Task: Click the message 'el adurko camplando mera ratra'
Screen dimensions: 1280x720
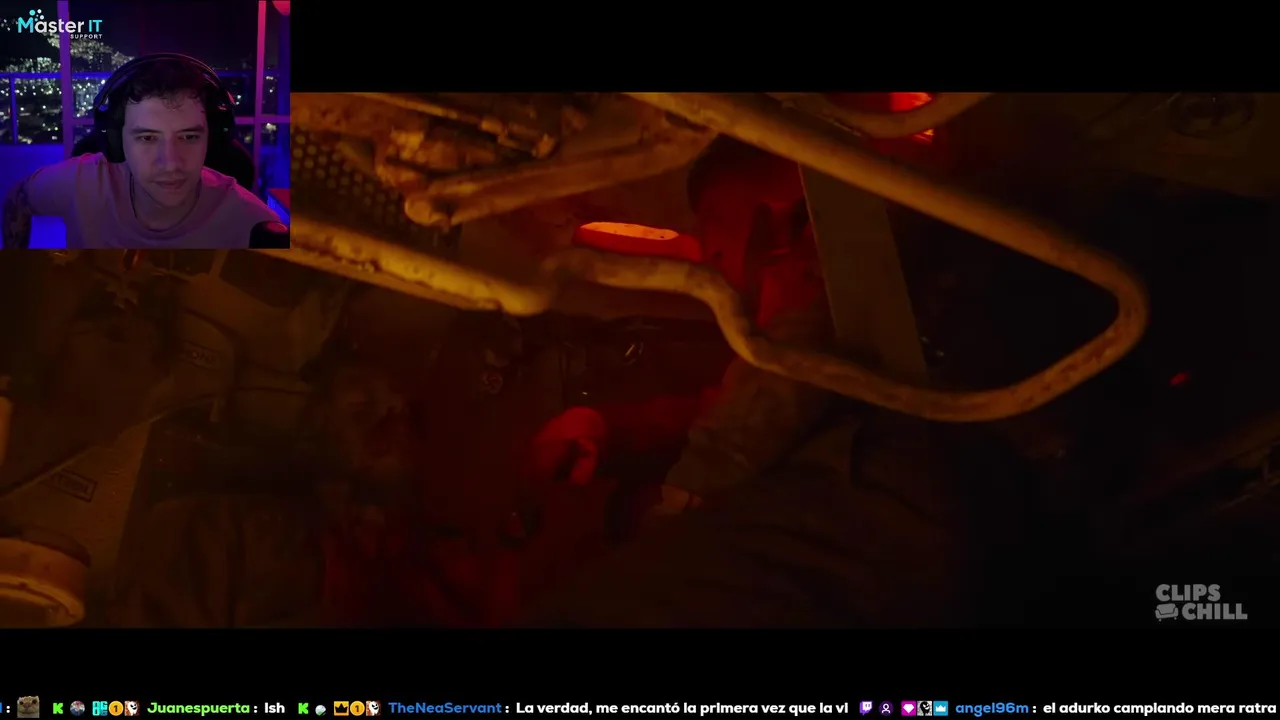Action: coord(1158,708)
